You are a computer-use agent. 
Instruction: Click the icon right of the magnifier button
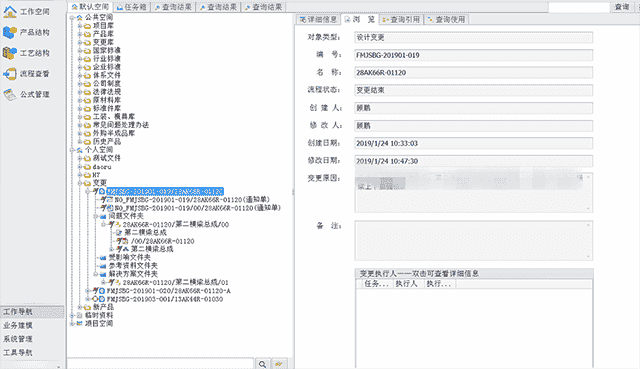pos(279,364)
